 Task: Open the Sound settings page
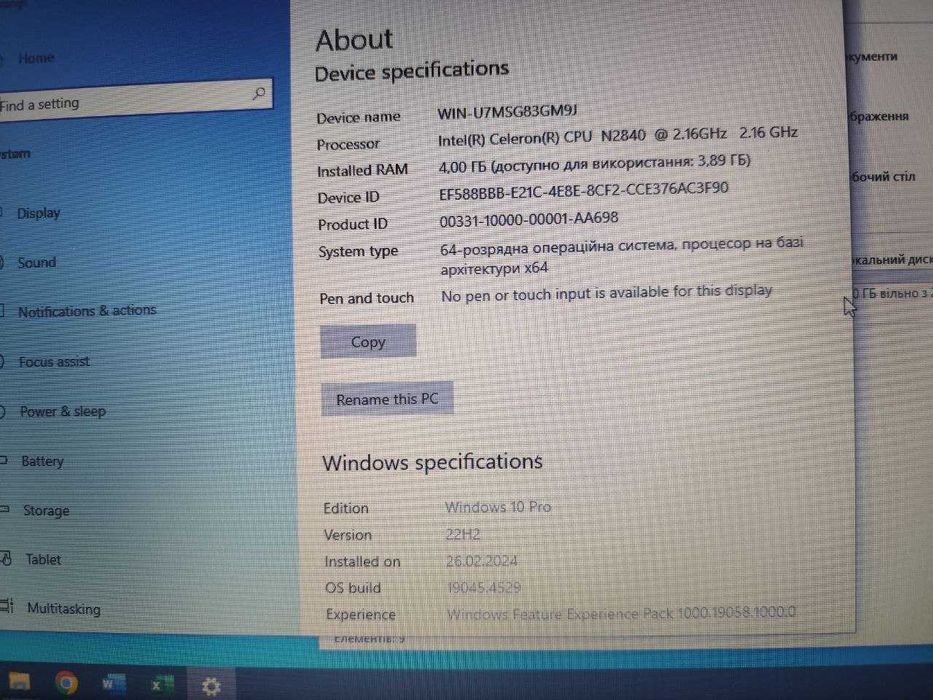point(37,262)
